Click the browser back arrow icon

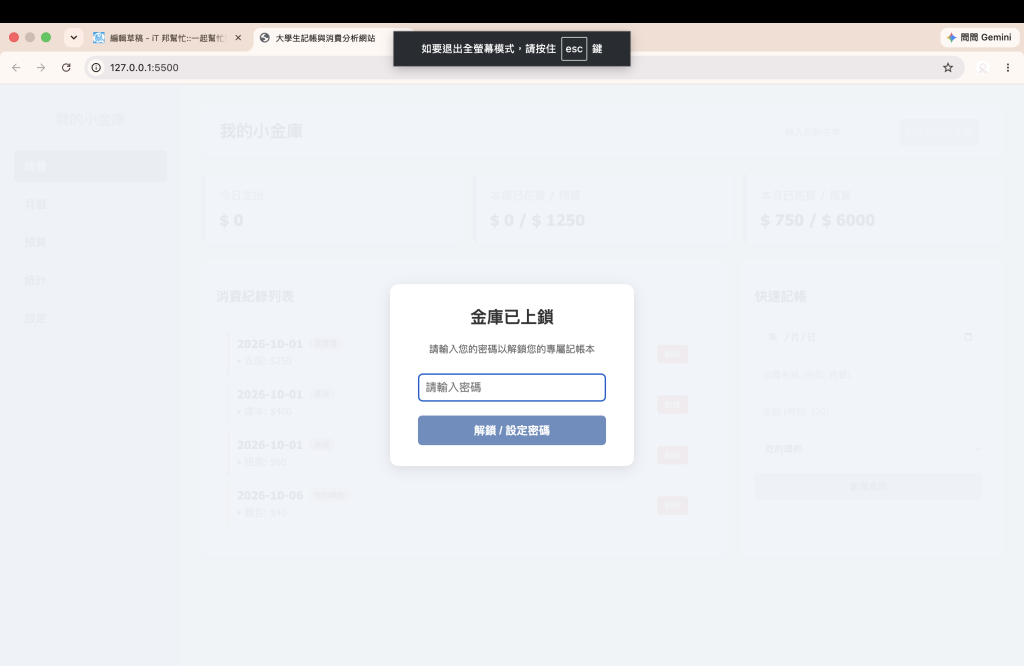pos(16,67)
